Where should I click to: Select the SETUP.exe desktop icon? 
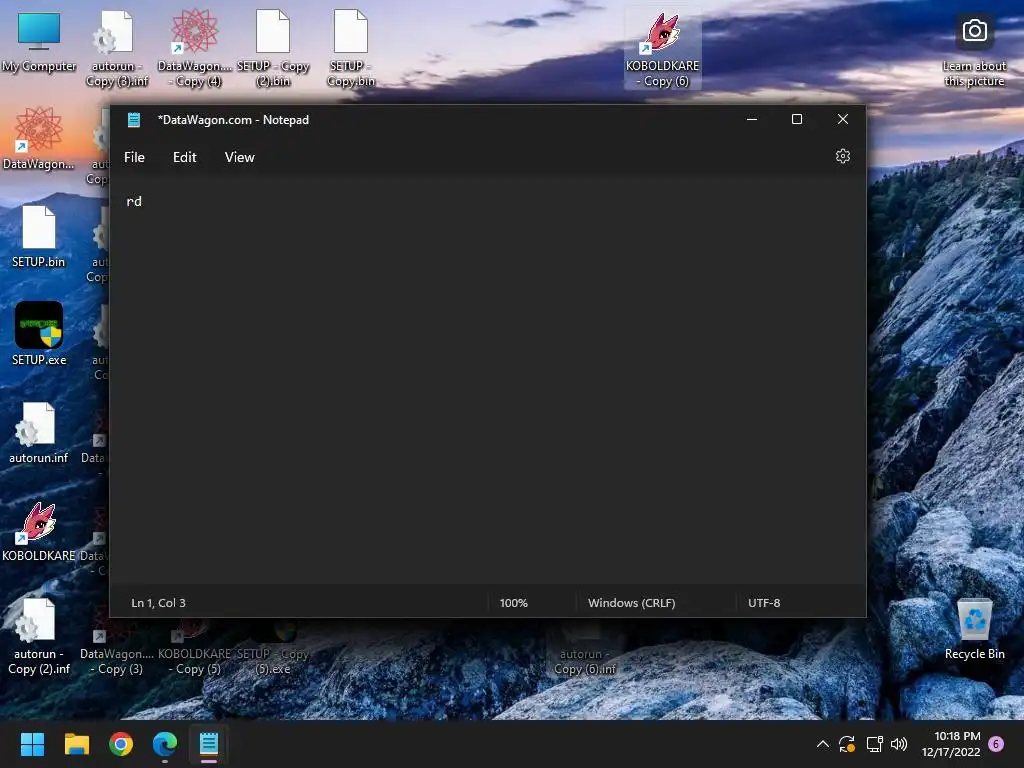click(39, 334)
